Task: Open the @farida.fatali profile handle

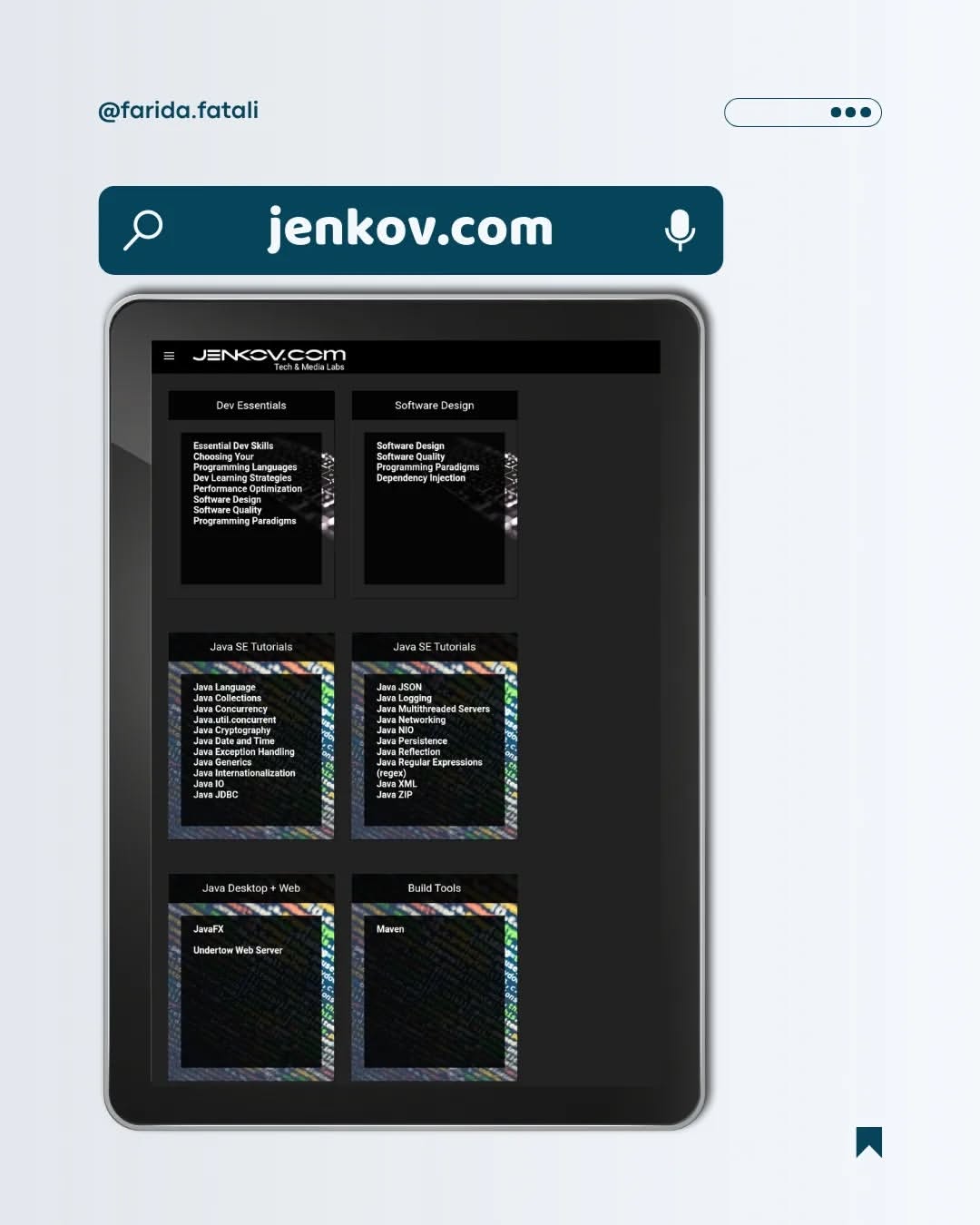Action: 179,111
